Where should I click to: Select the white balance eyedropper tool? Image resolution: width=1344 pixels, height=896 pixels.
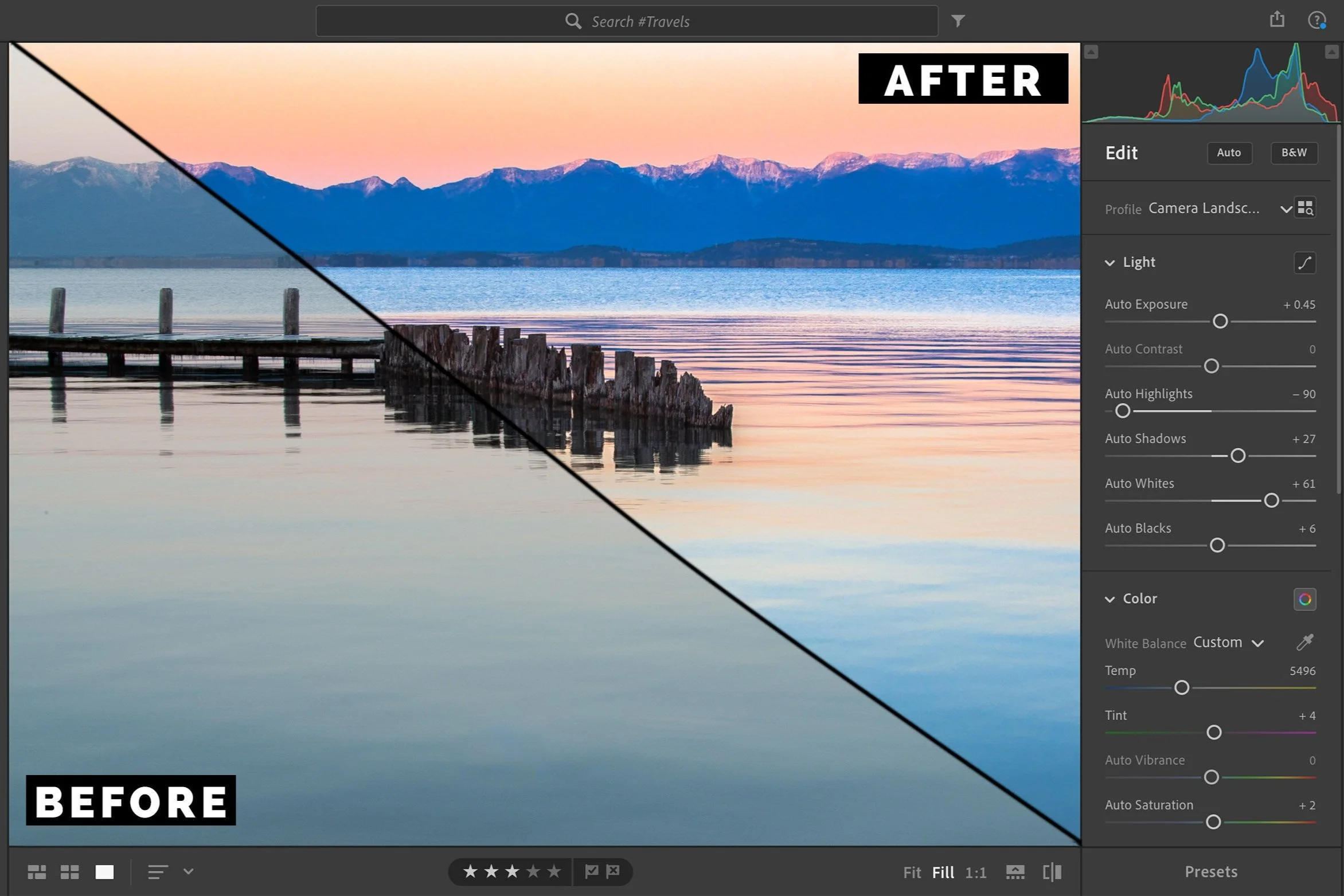1304,643
